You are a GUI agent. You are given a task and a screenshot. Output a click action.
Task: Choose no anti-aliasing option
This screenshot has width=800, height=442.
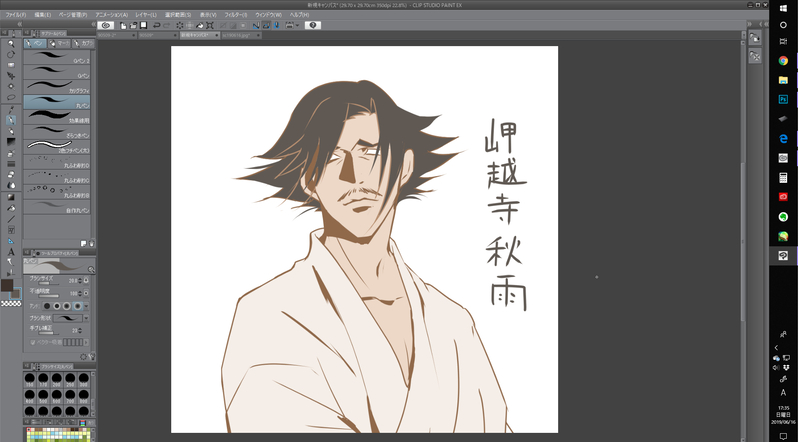pyautogui.click(x=47, y=306)
